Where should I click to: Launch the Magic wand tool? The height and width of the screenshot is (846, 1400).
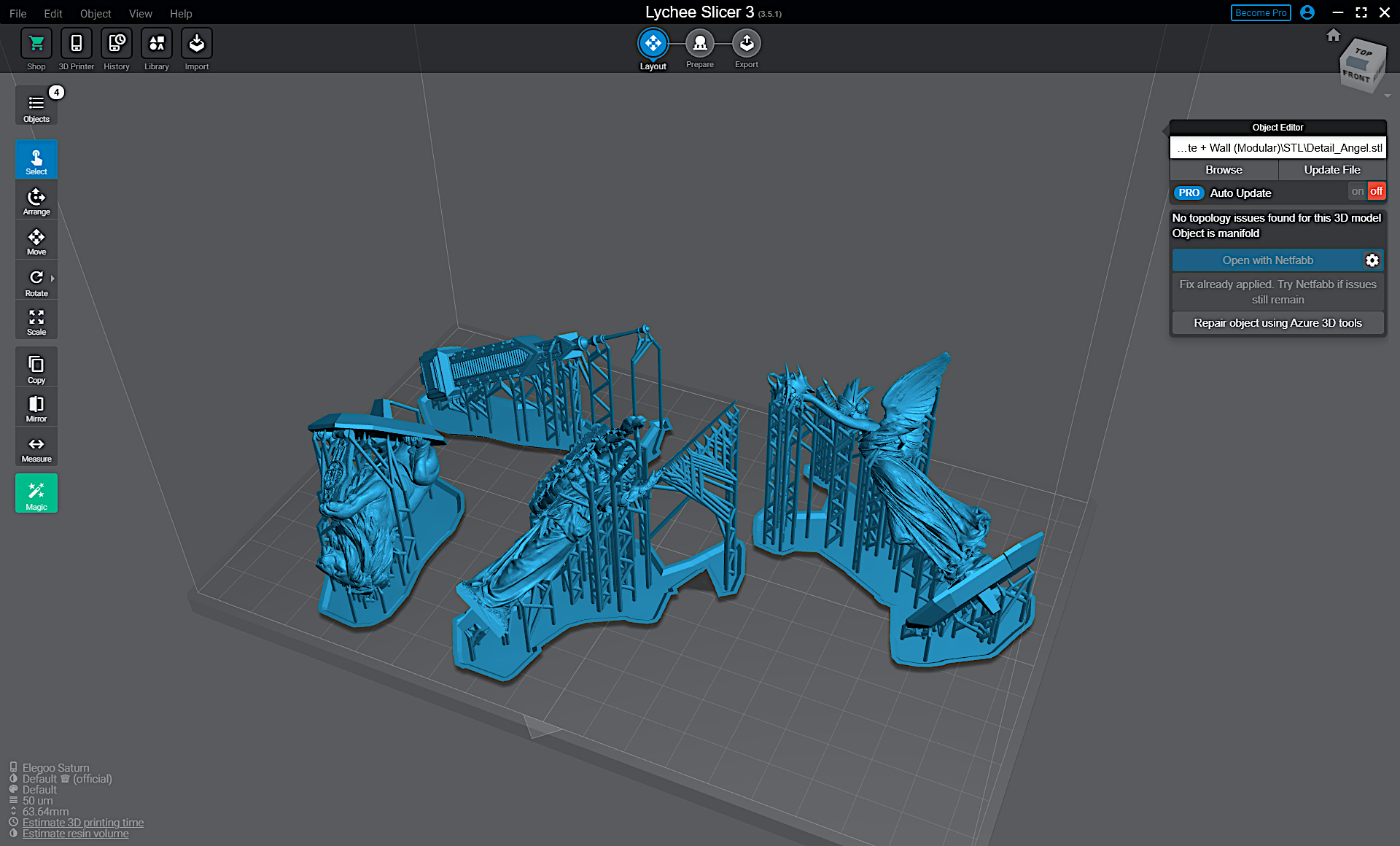[x=36, y=494]
